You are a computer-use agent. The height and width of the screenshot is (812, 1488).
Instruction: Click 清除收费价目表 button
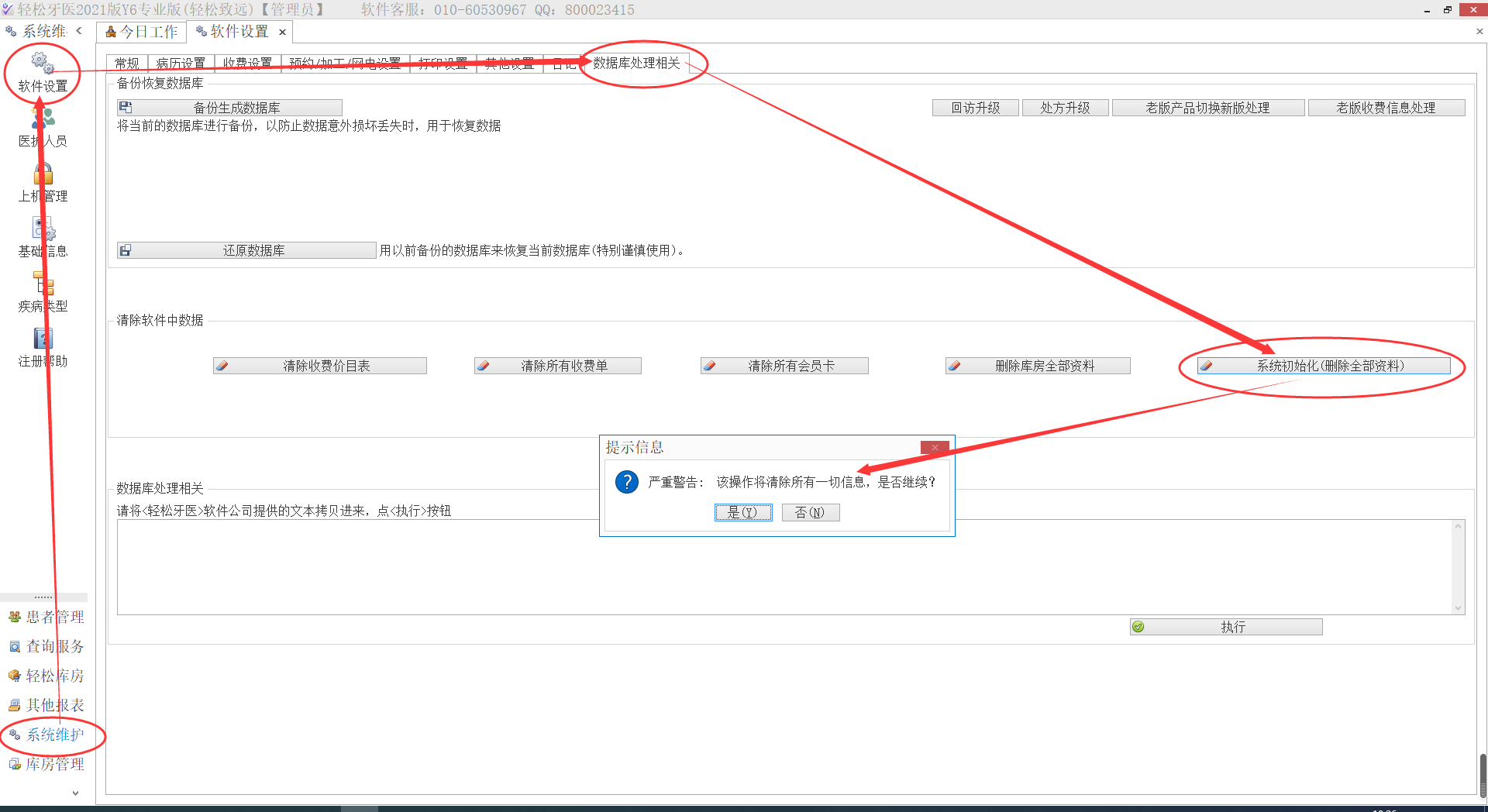pyautogui.click(x=320, y=366)
